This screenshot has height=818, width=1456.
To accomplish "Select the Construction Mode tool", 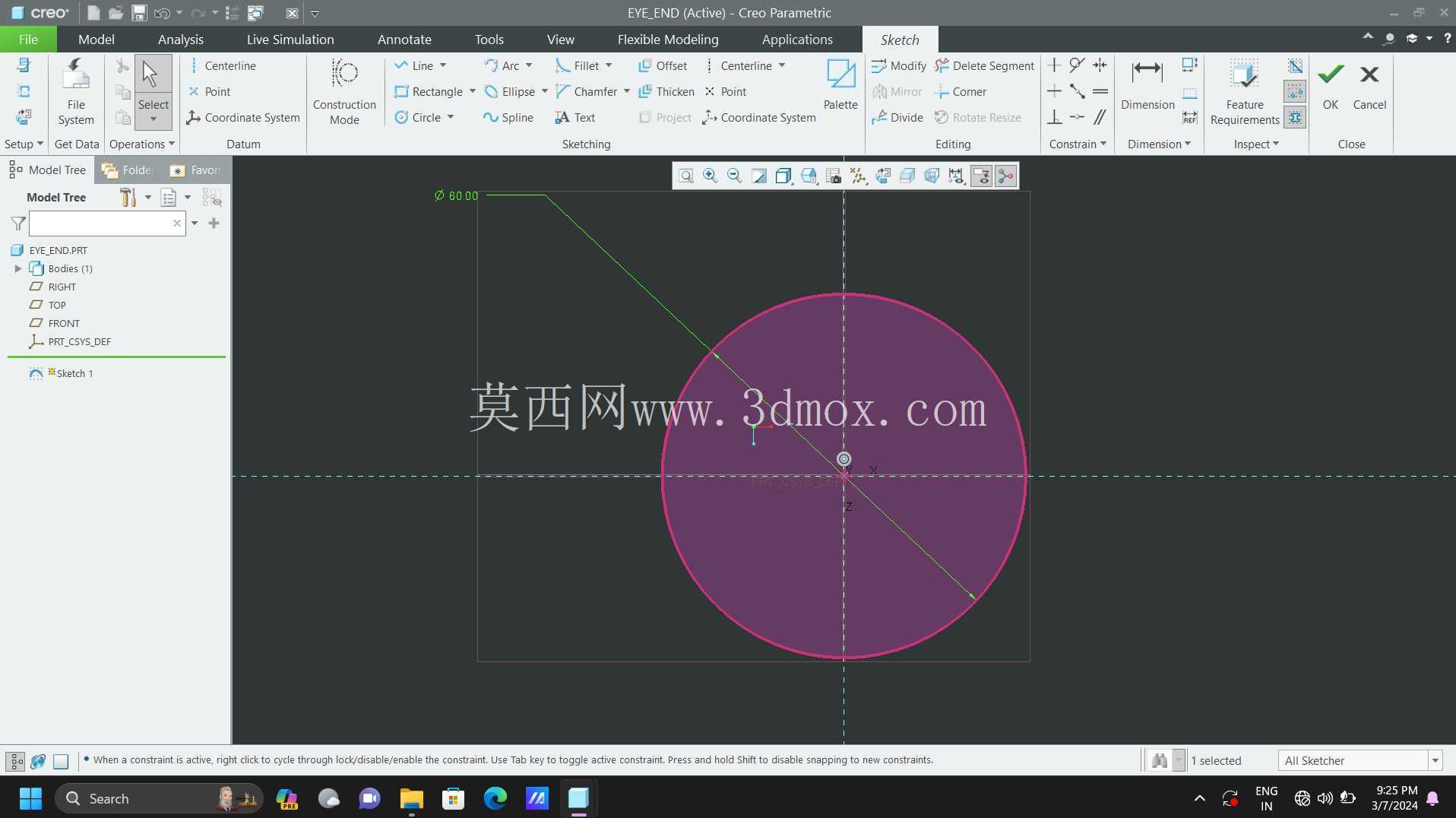I will point(344,91).
